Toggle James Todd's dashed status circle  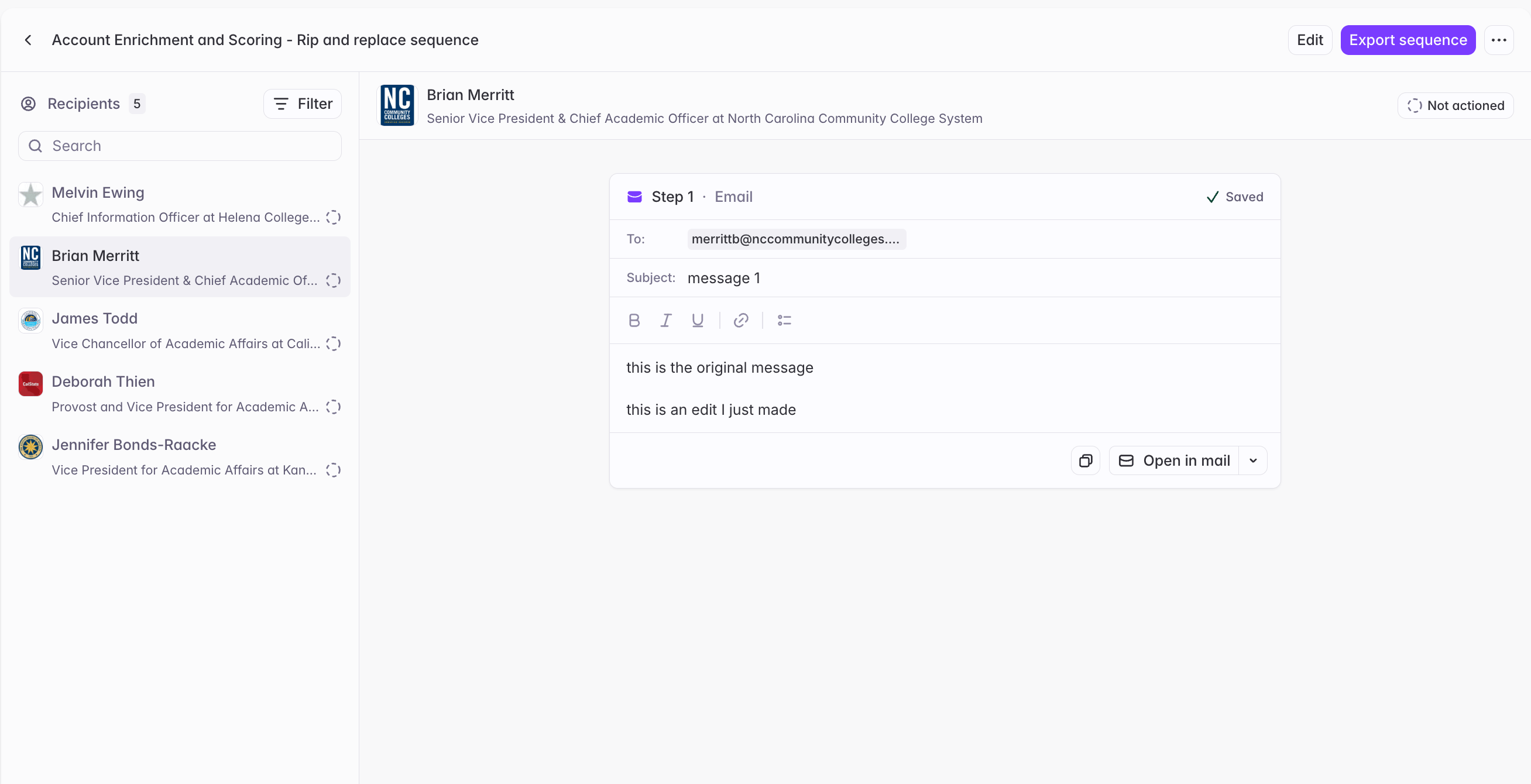point(333,344)
